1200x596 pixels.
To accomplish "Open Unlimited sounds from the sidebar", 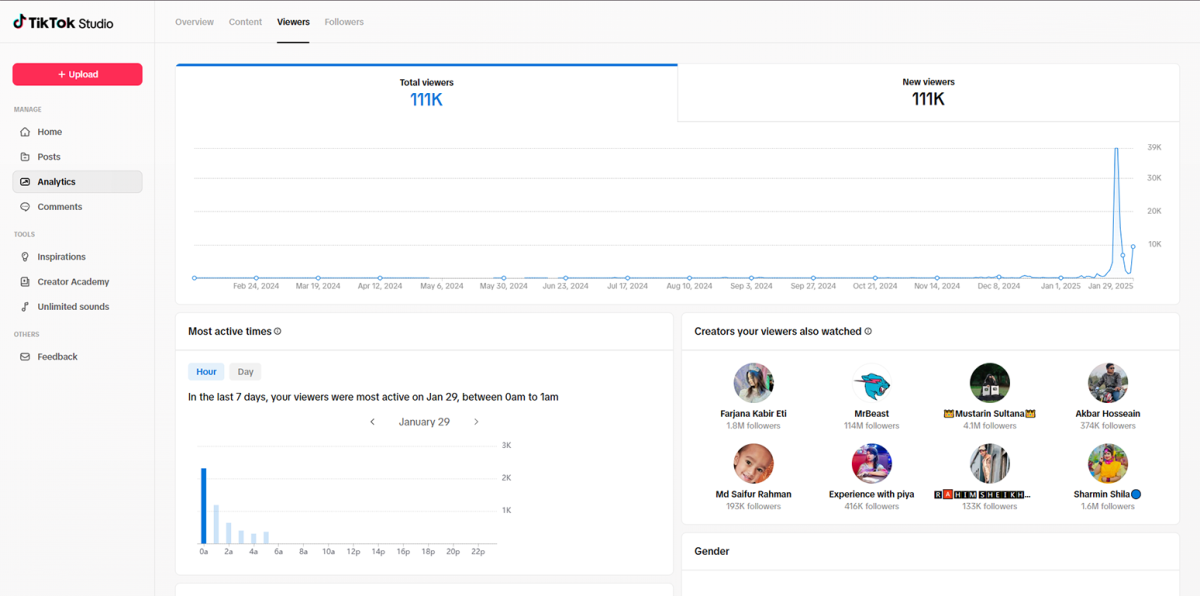I will 77,307.
